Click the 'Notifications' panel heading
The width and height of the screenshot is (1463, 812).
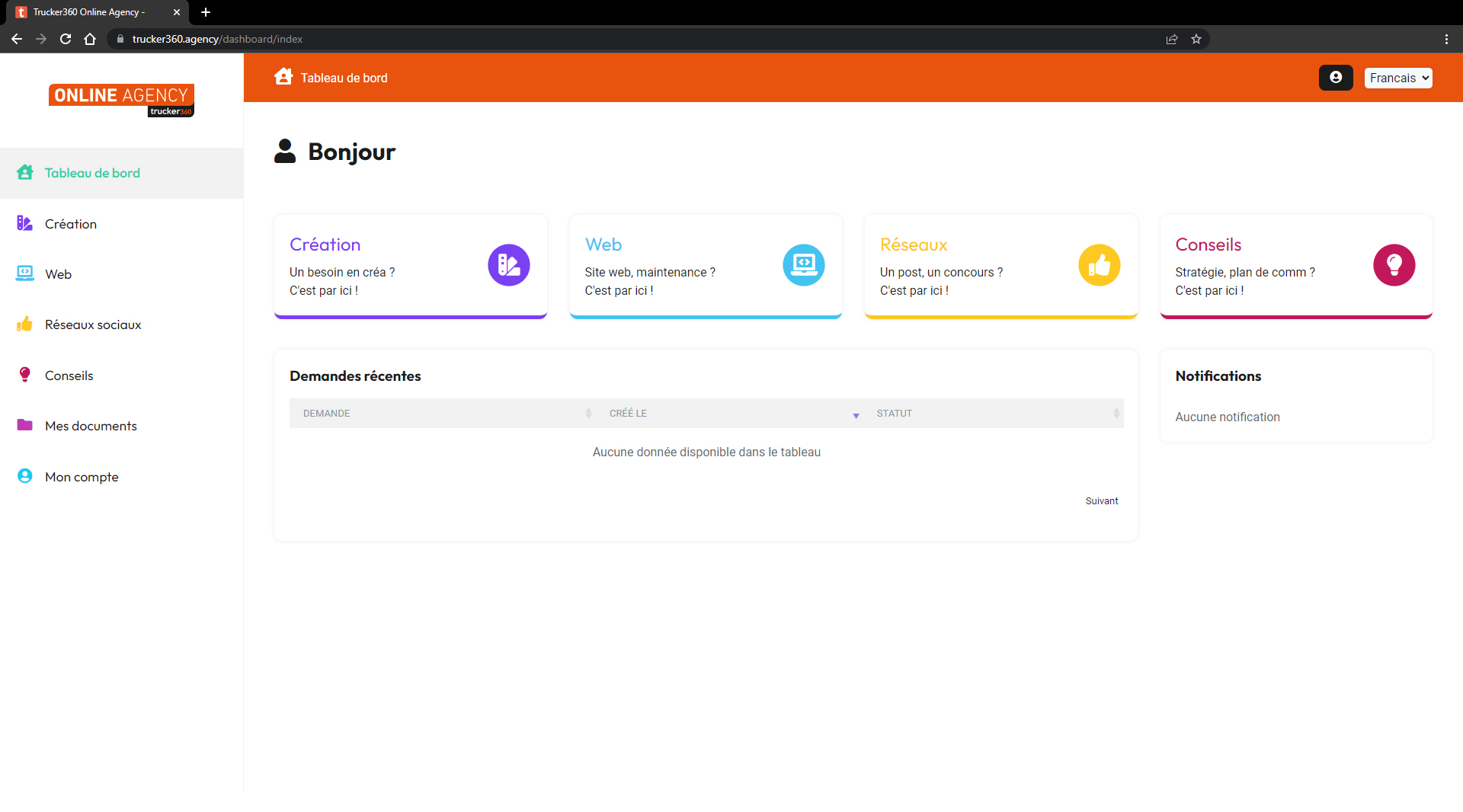coord(1218,376)
